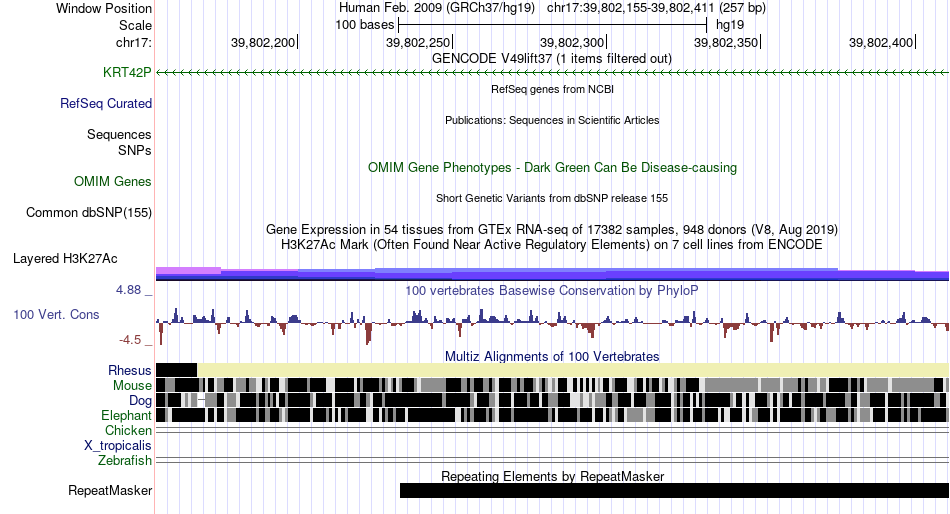950x514 pixels.
Task: Click the 4.88 PhyloP upper value
Action: 128,290
